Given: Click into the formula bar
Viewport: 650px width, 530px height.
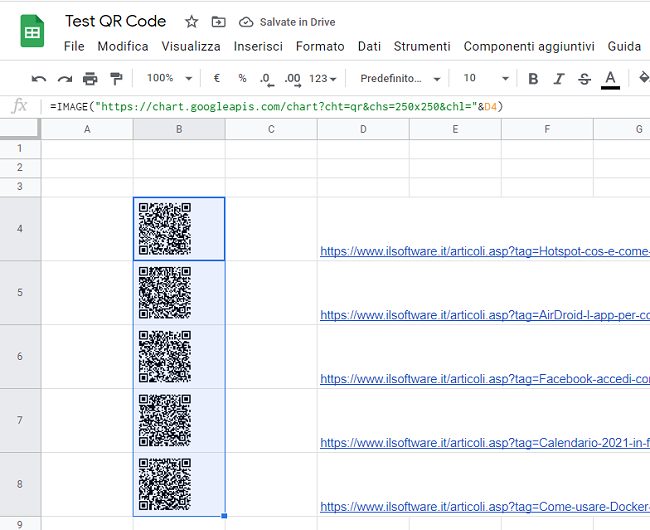Looking at the screenshot, I should pos(346,106).
